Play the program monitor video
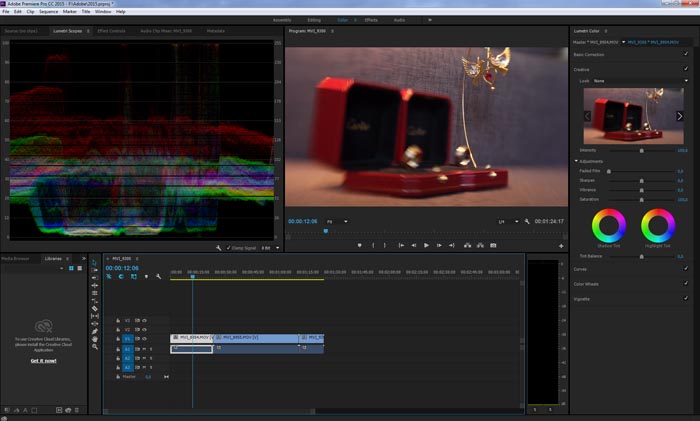The width and height of the screenshot is (700, 421). (426, 245)
